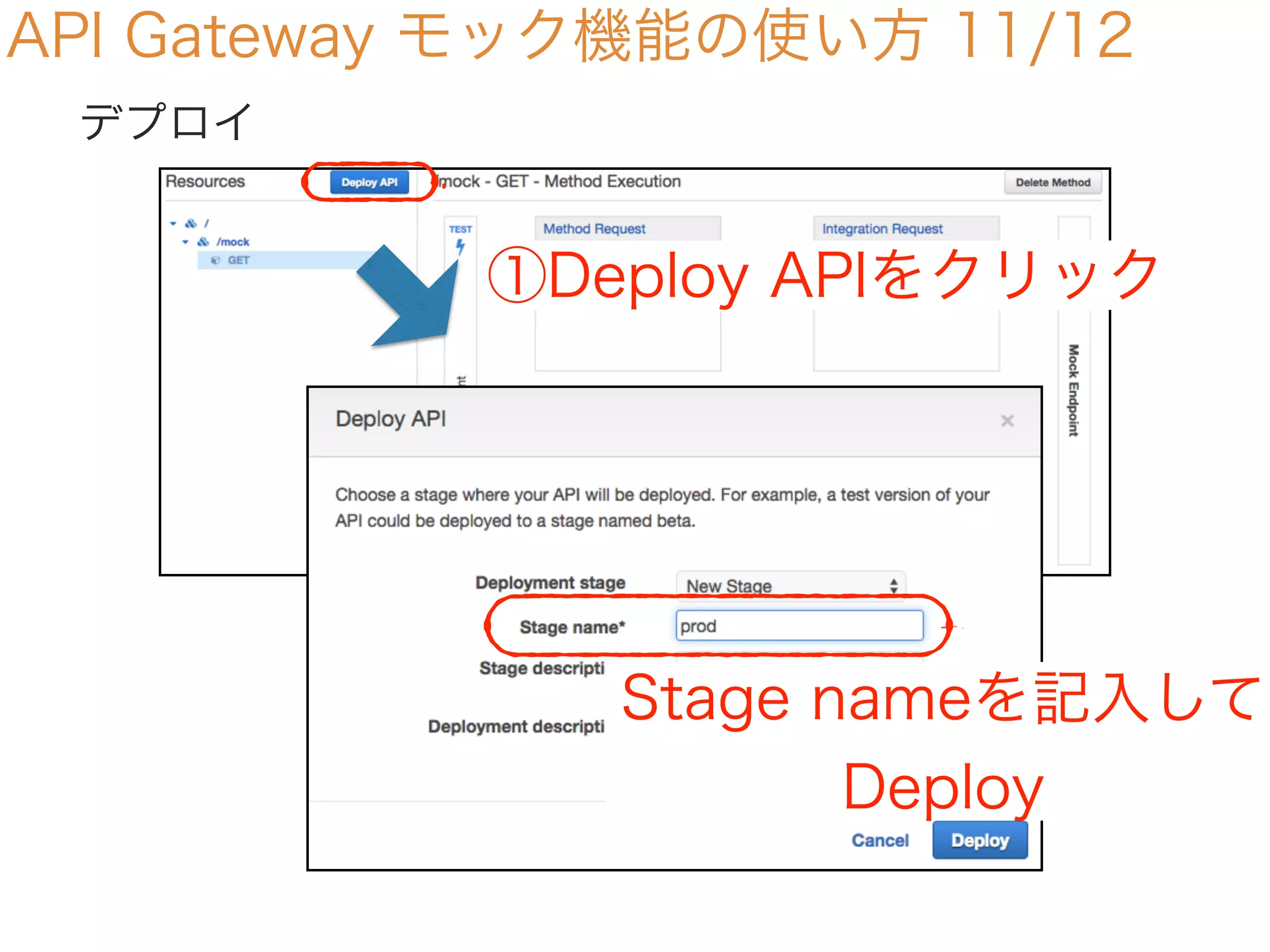Select the GET method under /mock
Viewport: 1270px width, 952px height.
pyautogui.click(x=238, y=260)
